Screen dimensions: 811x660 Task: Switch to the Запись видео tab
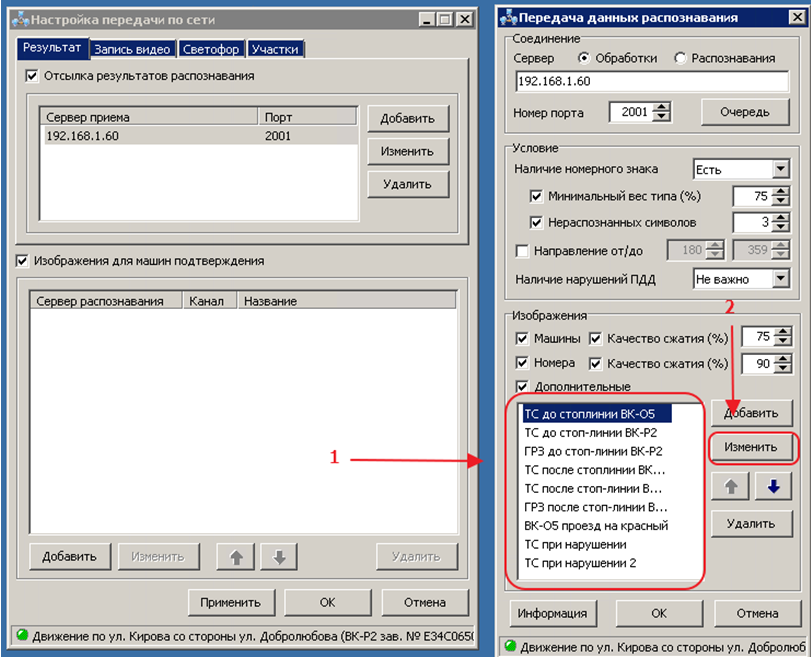tap(133, 49)
